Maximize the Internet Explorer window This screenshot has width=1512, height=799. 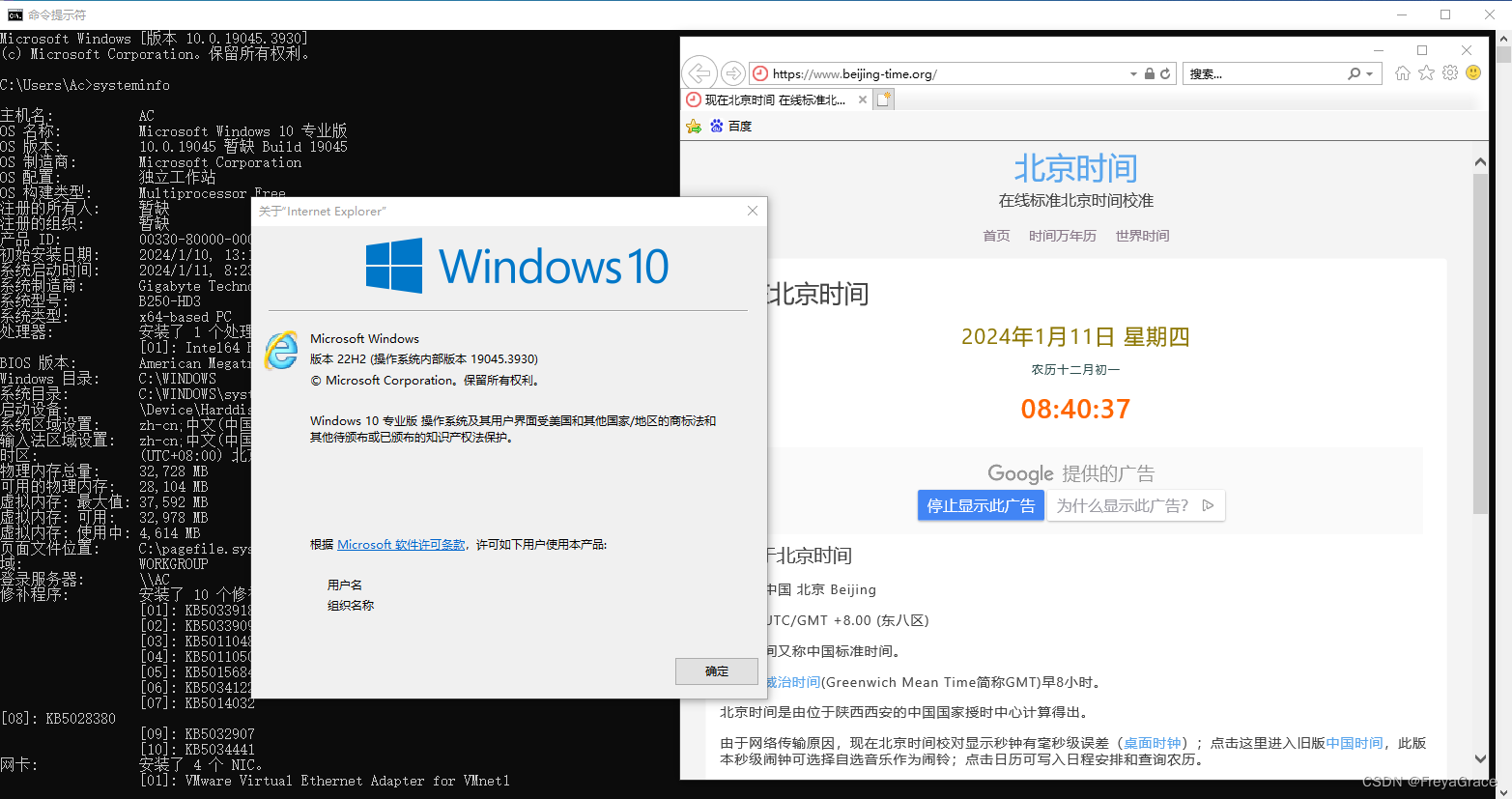pyautogui.click(x=1422, y=50)
